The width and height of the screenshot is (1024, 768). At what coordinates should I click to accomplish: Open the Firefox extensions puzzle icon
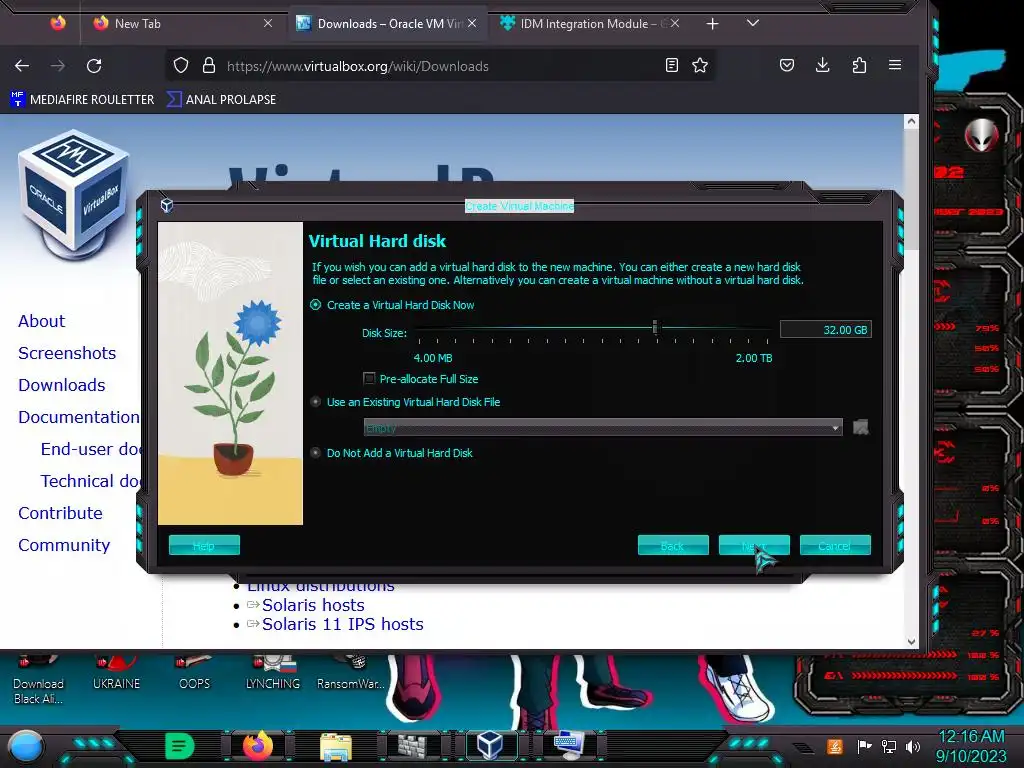pos(859,65)
